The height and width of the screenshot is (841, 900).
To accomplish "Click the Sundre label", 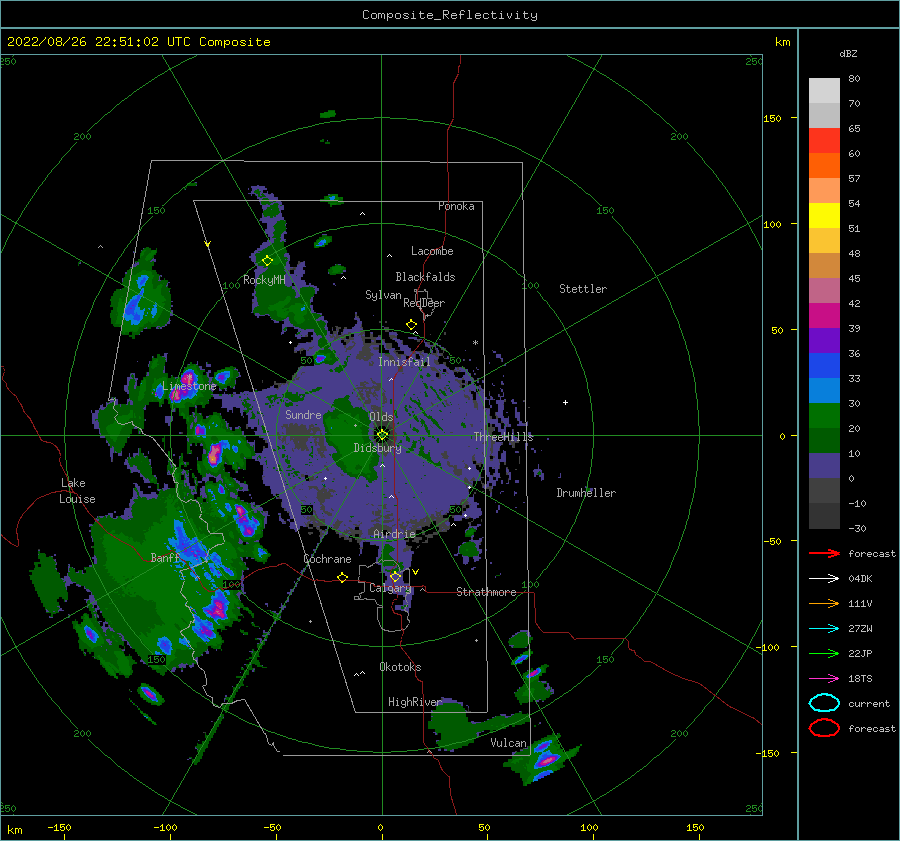I will (303, 414).
